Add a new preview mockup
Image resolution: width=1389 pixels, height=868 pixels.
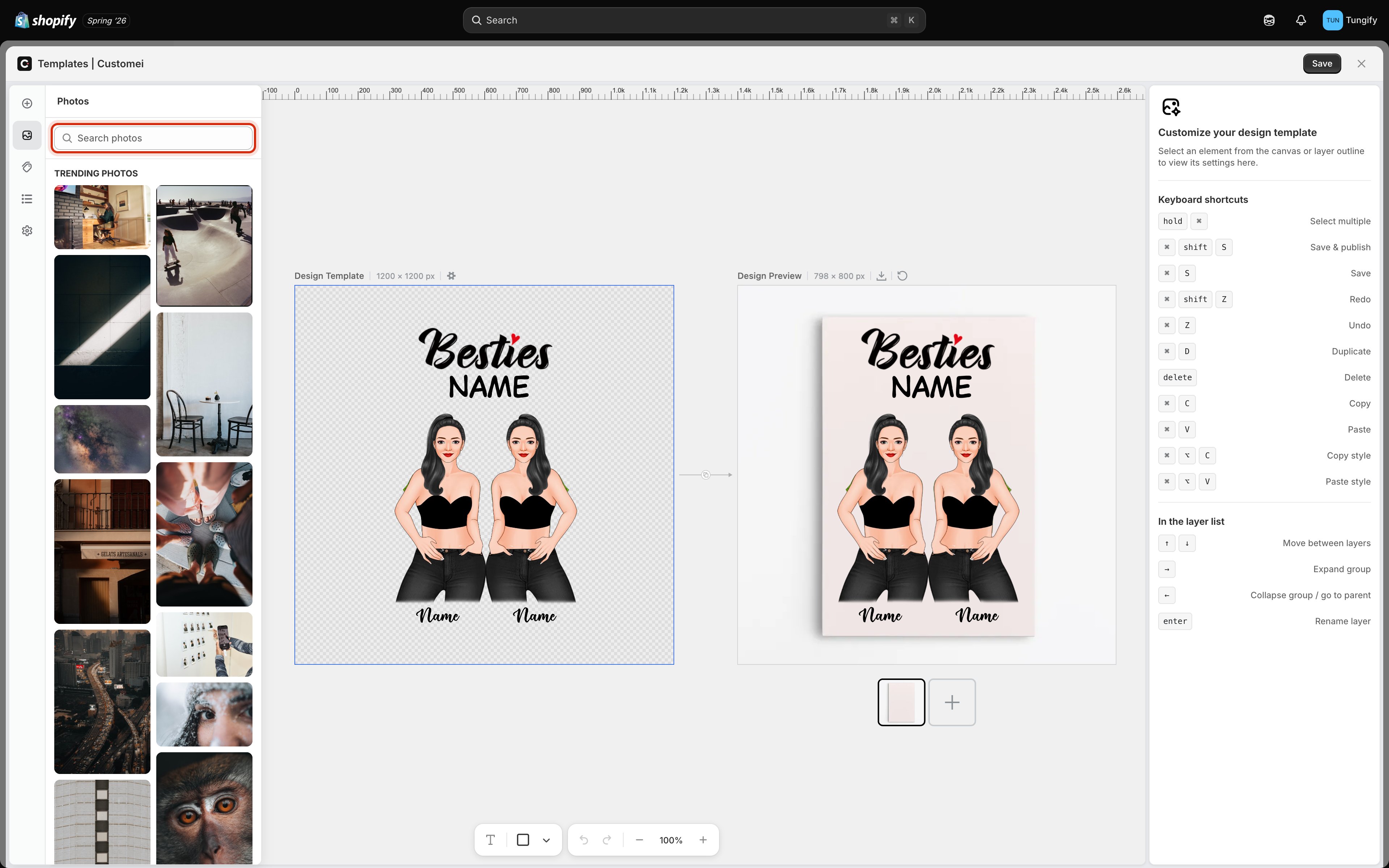(x=952, y=702)
